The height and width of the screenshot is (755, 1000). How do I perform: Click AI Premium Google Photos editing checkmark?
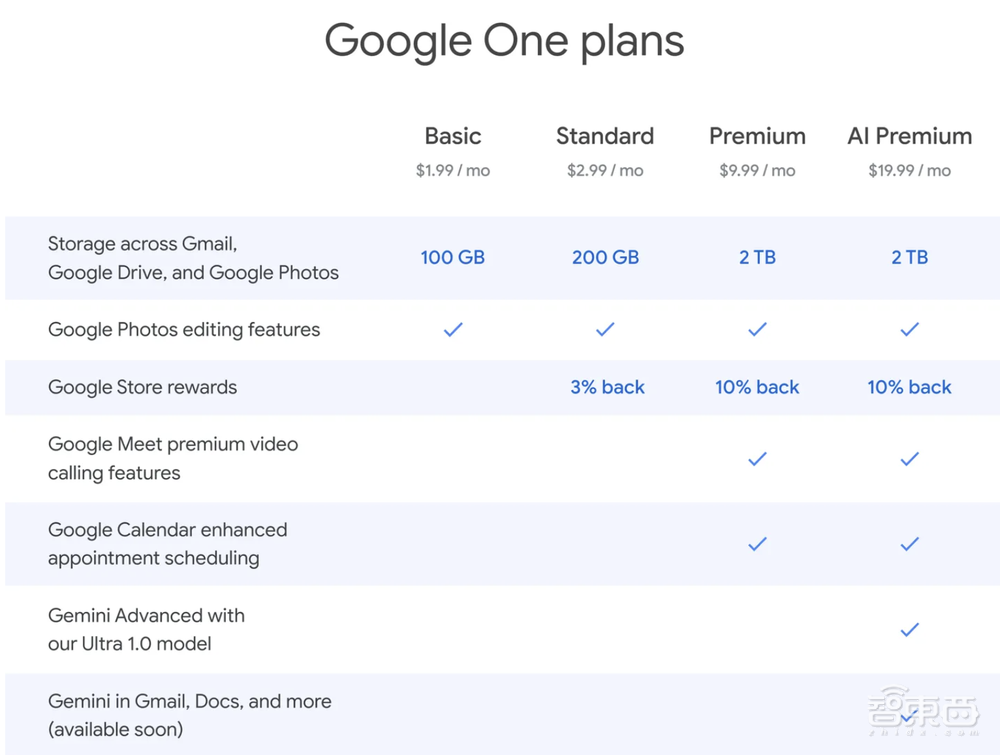909,329
